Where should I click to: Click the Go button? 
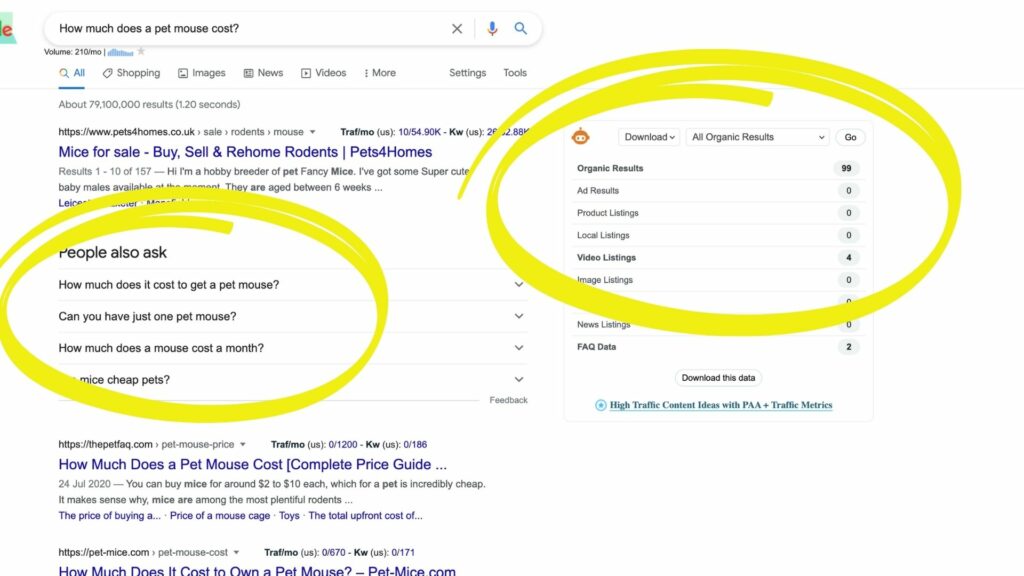pyautogui.click(x=850, y=137)
